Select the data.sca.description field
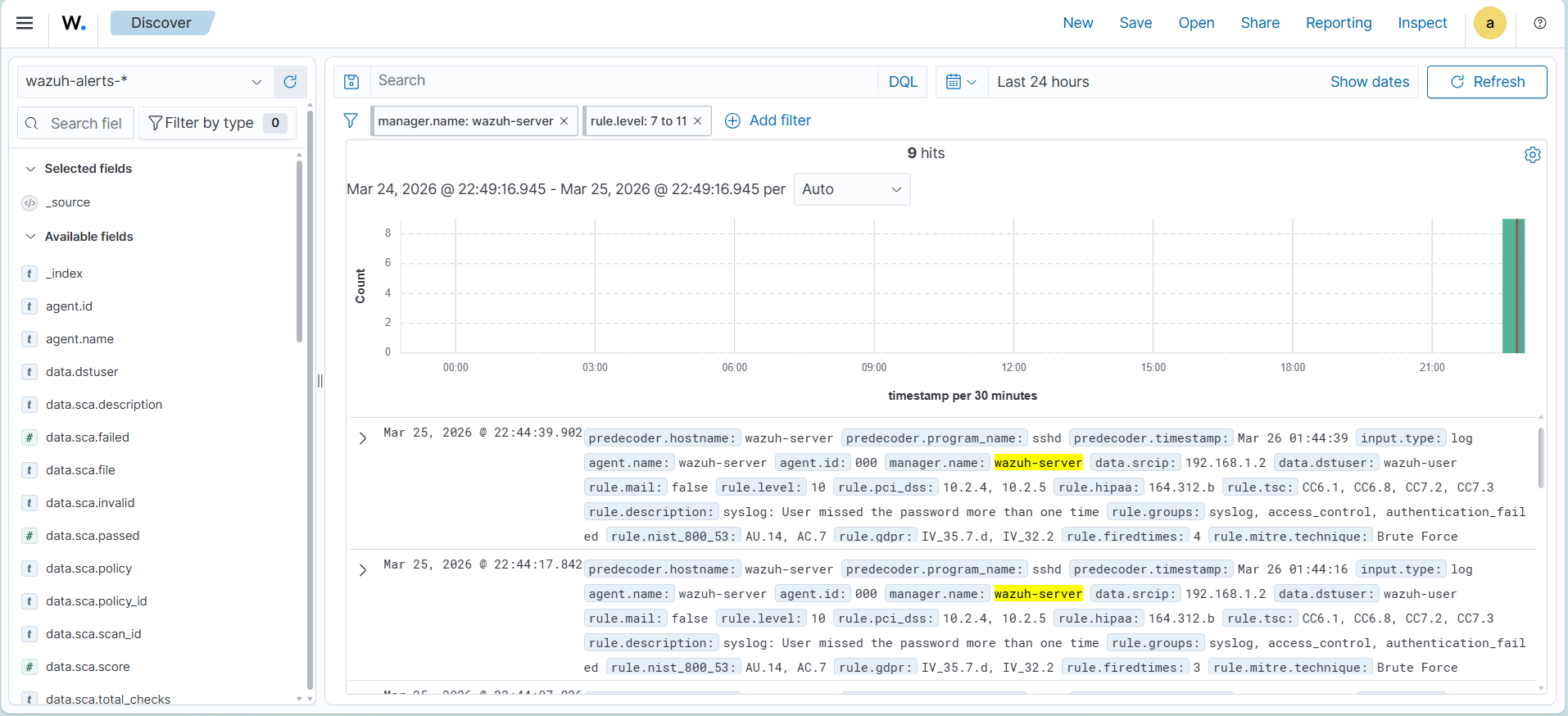The height and width of the screenshot is (716, 1568). point(104,405)
